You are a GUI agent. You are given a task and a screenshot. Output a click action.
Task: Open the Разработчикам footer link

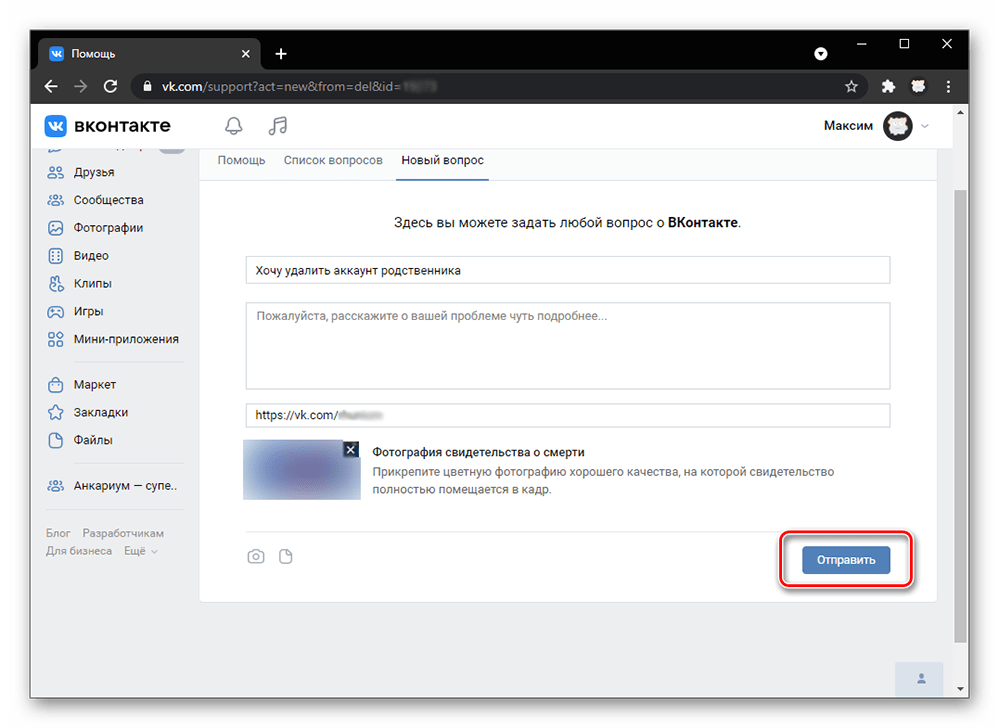click(123, 533)
